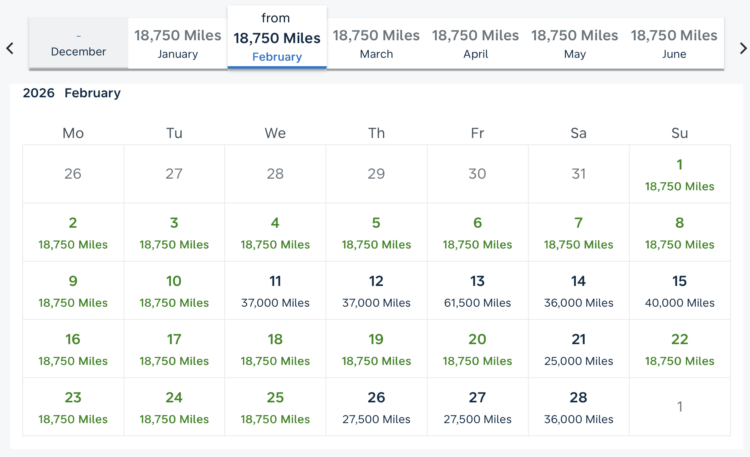
Task: Click the selected February month tab
Action: coord(277,38)
